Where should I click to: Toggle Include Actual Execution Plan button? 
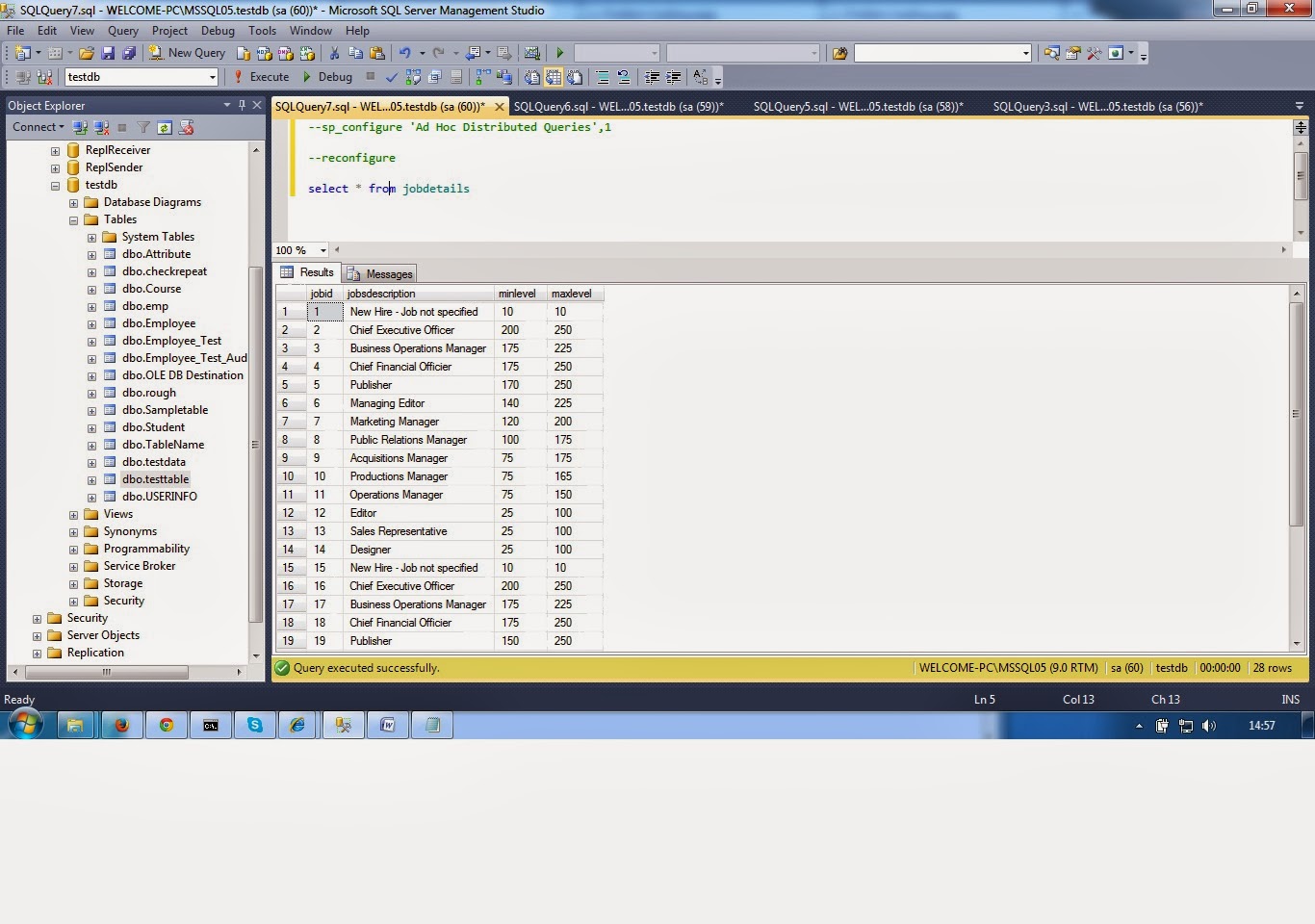(483, 77)
